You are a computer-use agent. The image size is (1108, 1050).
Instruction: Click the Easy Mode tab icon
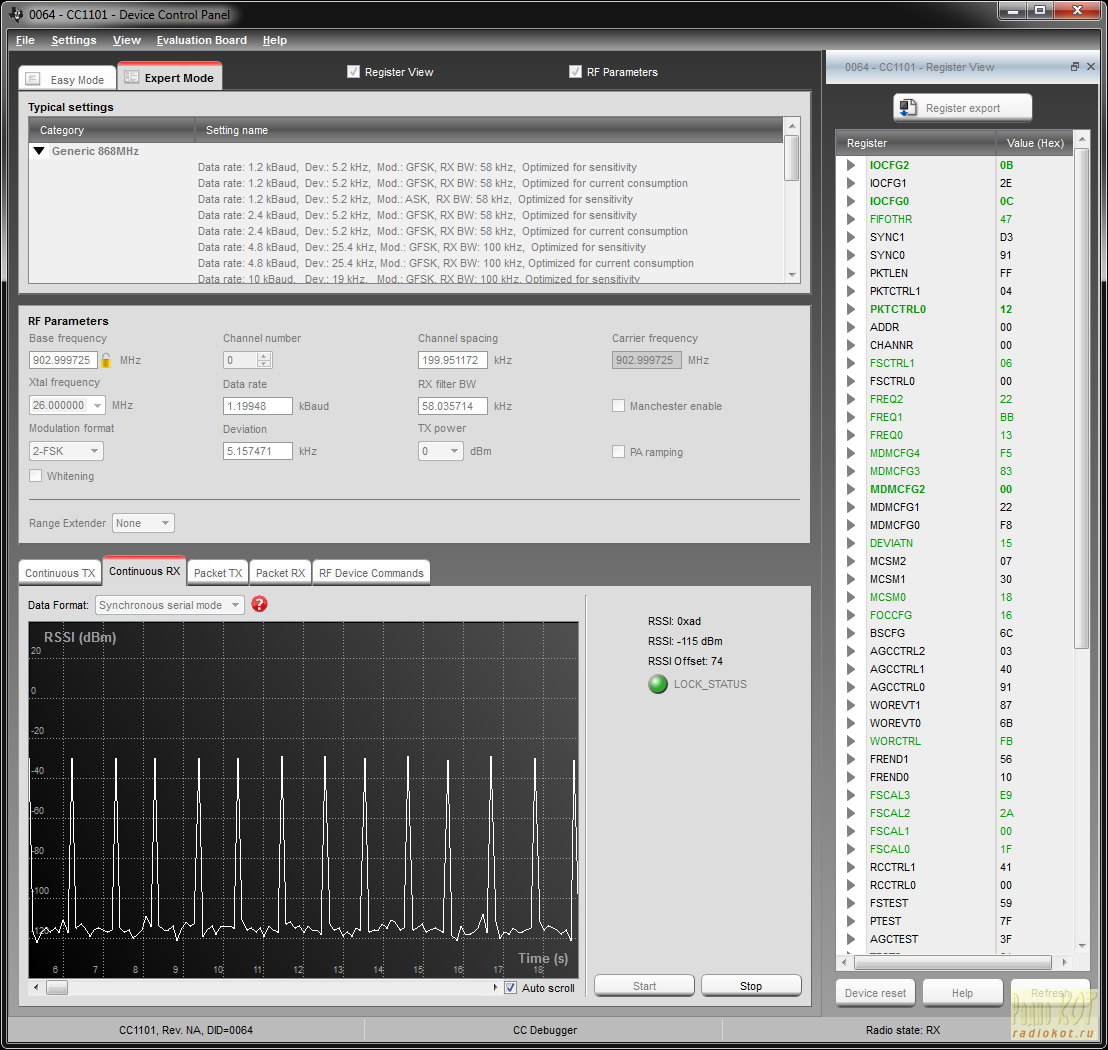(33, 79)
